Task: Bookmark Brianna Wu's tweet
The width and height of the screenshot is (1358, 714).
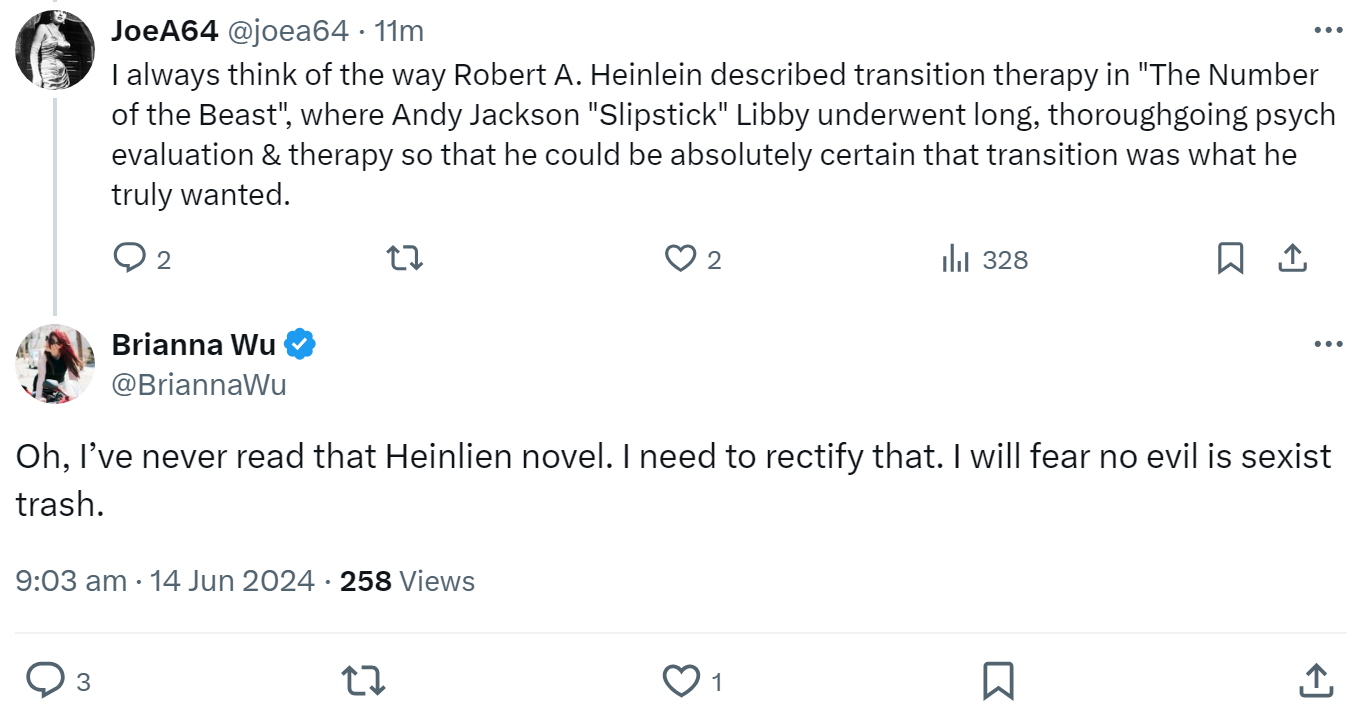Action: point(998,681)
